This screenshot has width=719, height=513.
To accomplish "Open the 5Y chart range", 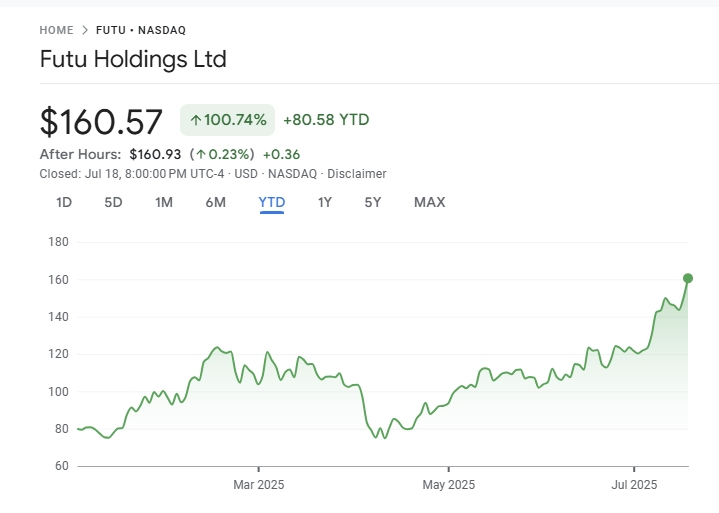I will [x=373, y=202].
